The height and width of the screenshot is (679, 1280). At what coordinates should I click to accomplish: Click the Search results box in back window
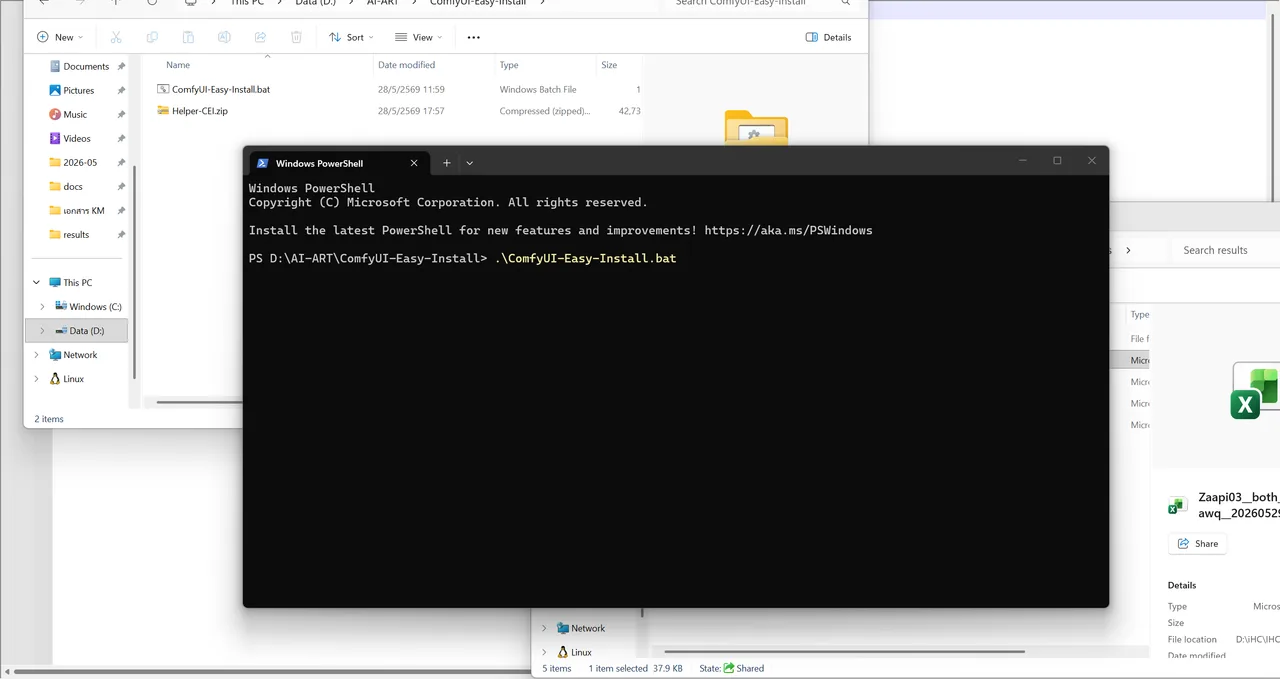[x=1227, y=250]
